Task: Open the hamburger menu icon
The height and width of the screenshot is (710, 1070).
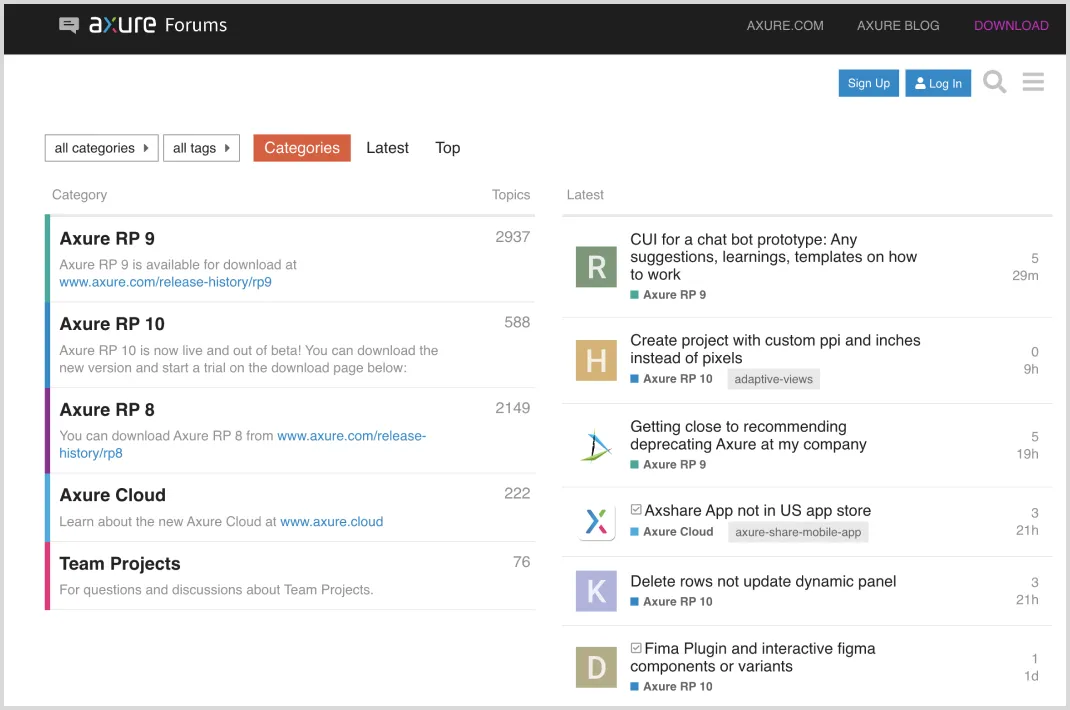Action: click(1033, 82)
